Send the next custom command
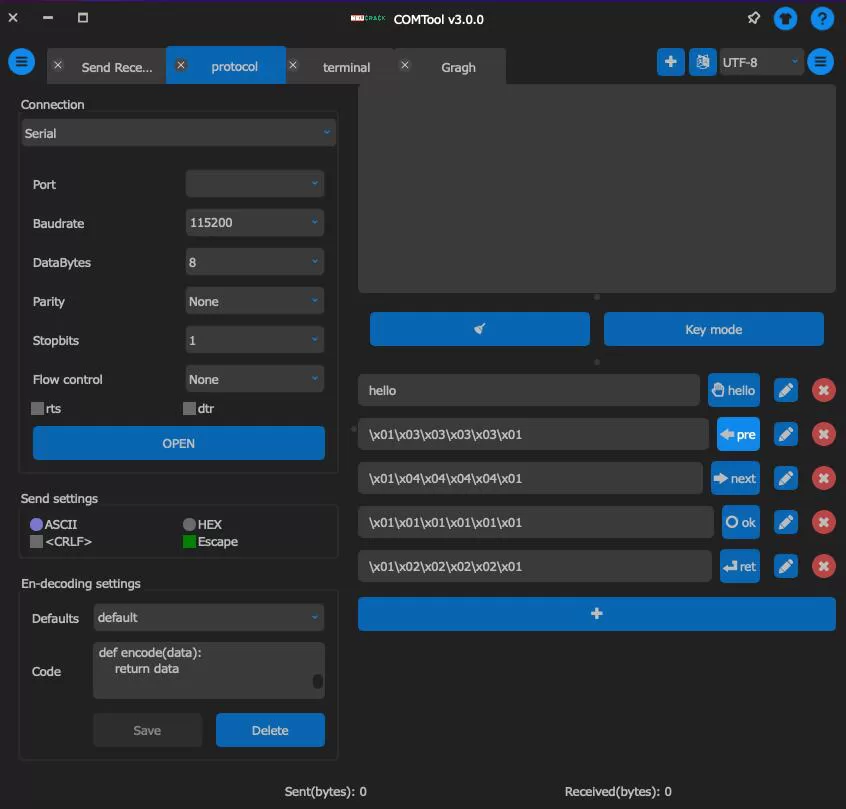This screenshot has height=809, width=846. pos(735,478)
